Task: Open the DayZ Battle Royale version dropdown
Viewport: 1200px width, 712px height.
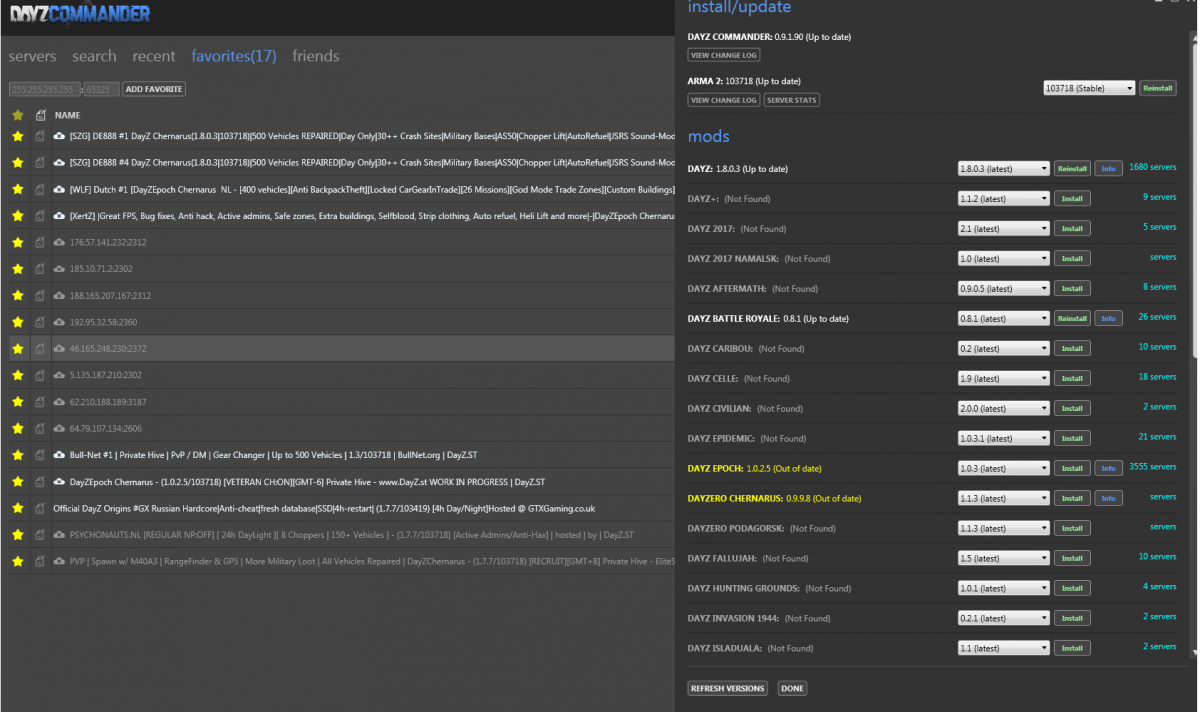Action: (x=1003, y=318)
